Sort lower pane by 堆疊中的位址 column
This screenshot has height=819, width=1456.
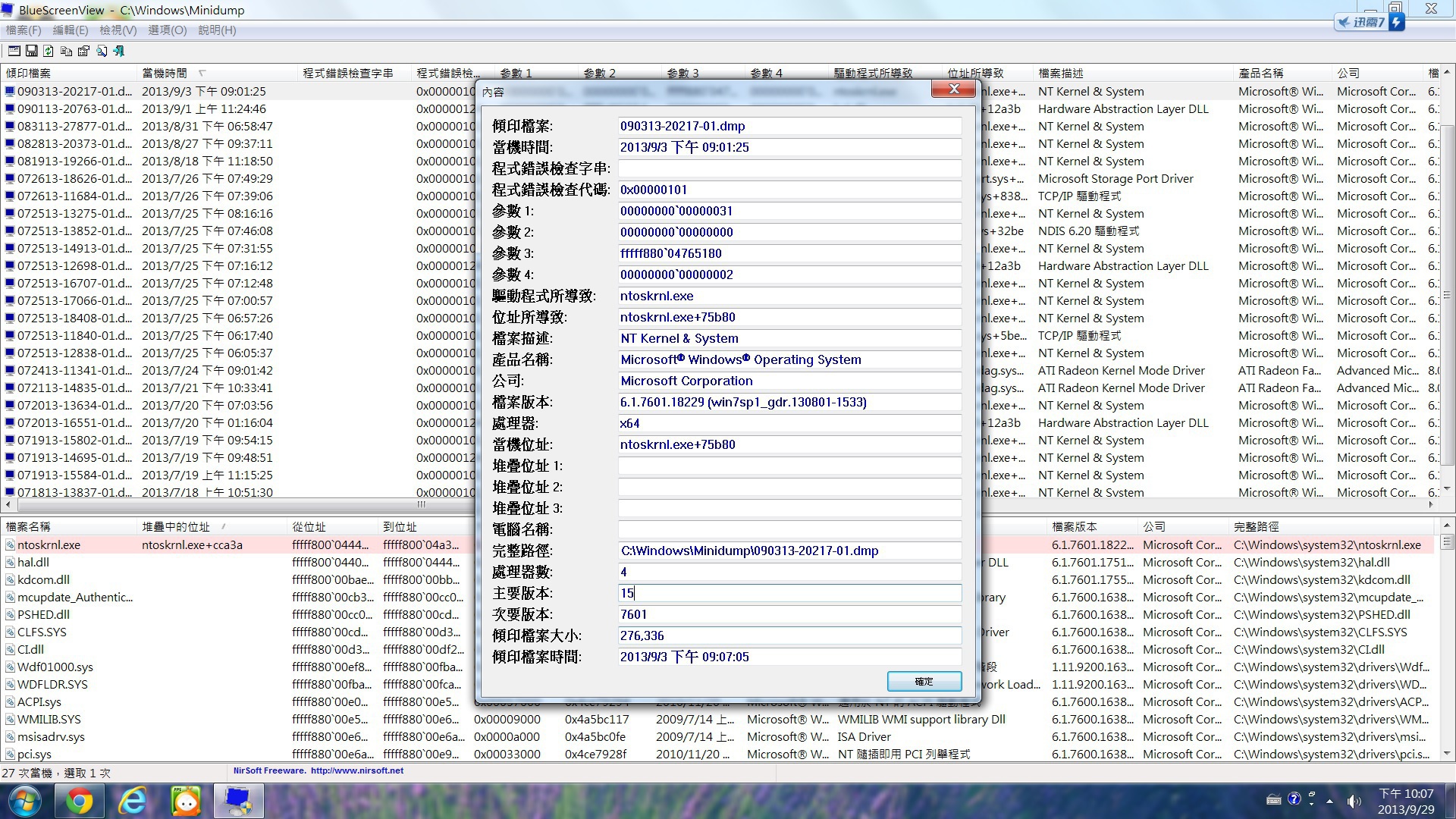213,526
